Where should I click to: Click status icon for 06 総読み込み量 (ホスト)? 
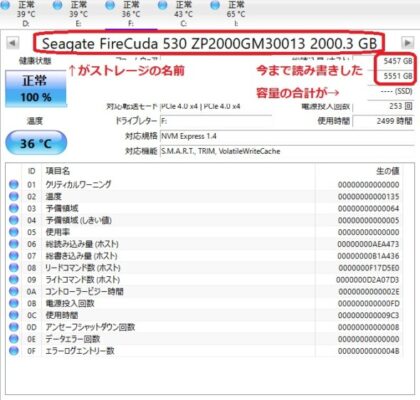(14, 244)
